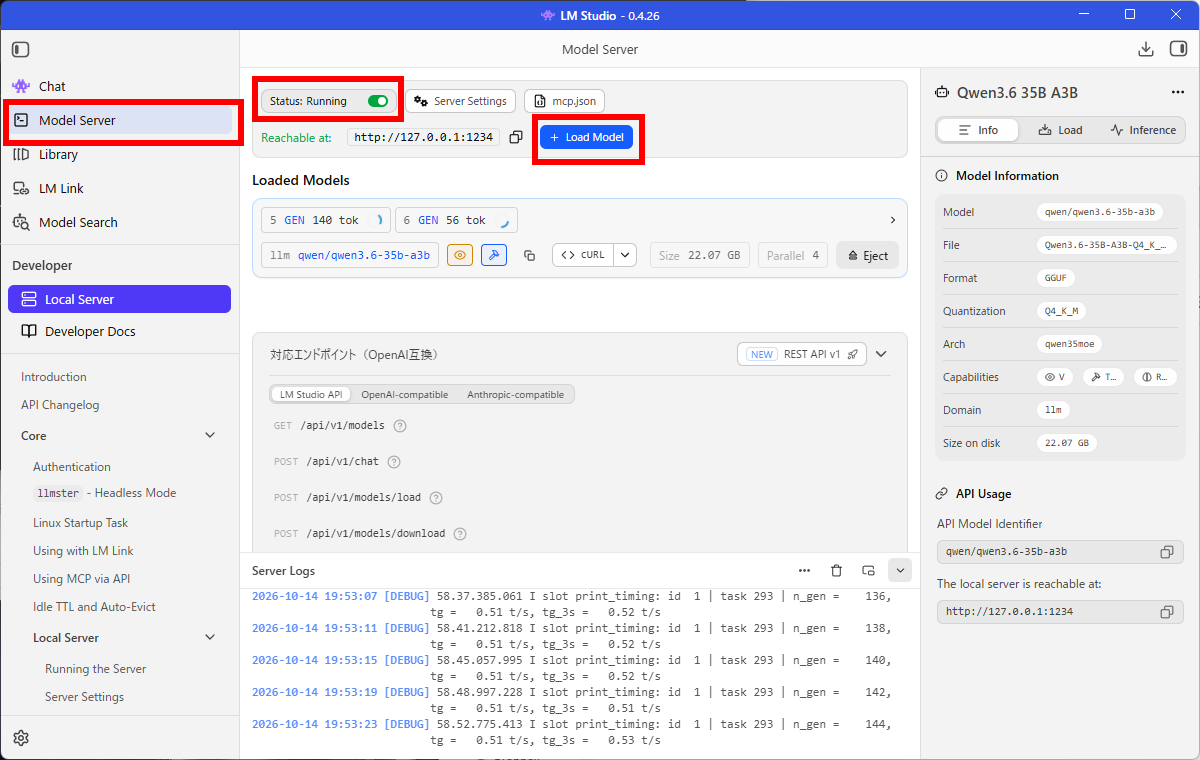Copy the loaded model identifier qwen/qwen3.6-35b-a3b
The height and width of the screenshot is (760, 1200).
pyautogui.click(x=530, y=255)
